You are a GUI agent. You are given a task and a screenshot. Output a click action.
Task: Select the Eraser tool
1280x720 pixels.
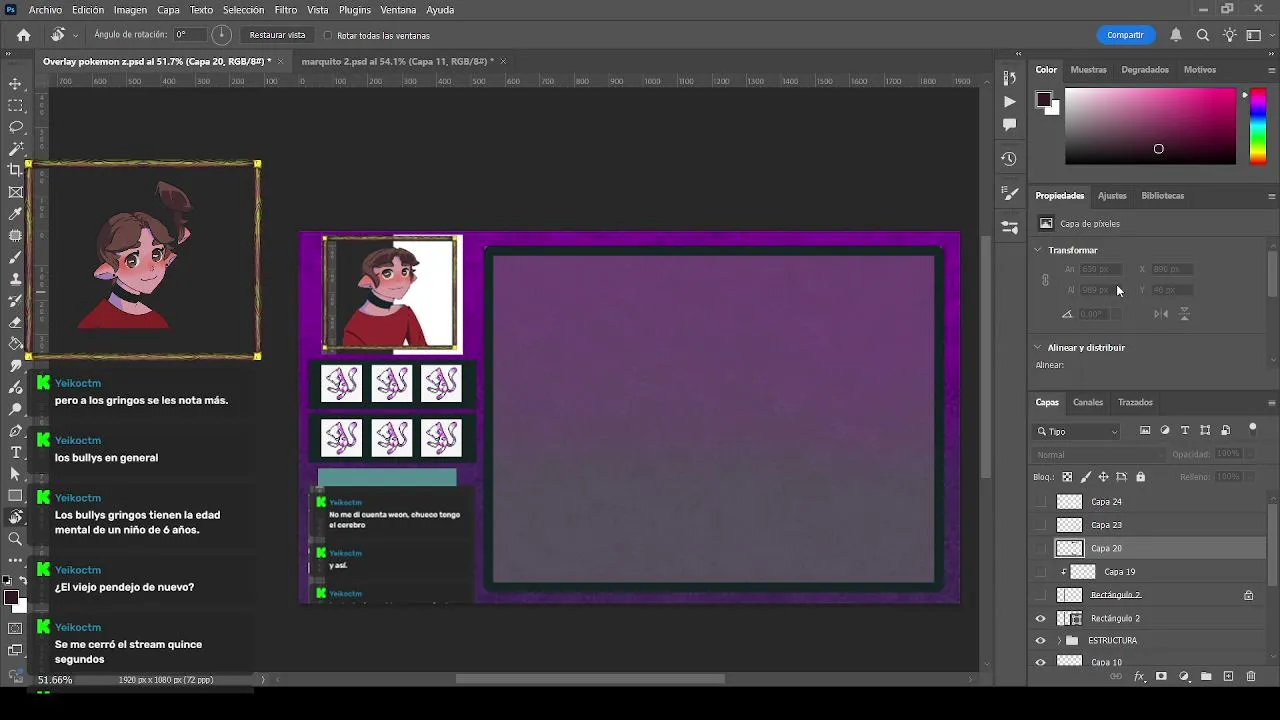(15, 322)
